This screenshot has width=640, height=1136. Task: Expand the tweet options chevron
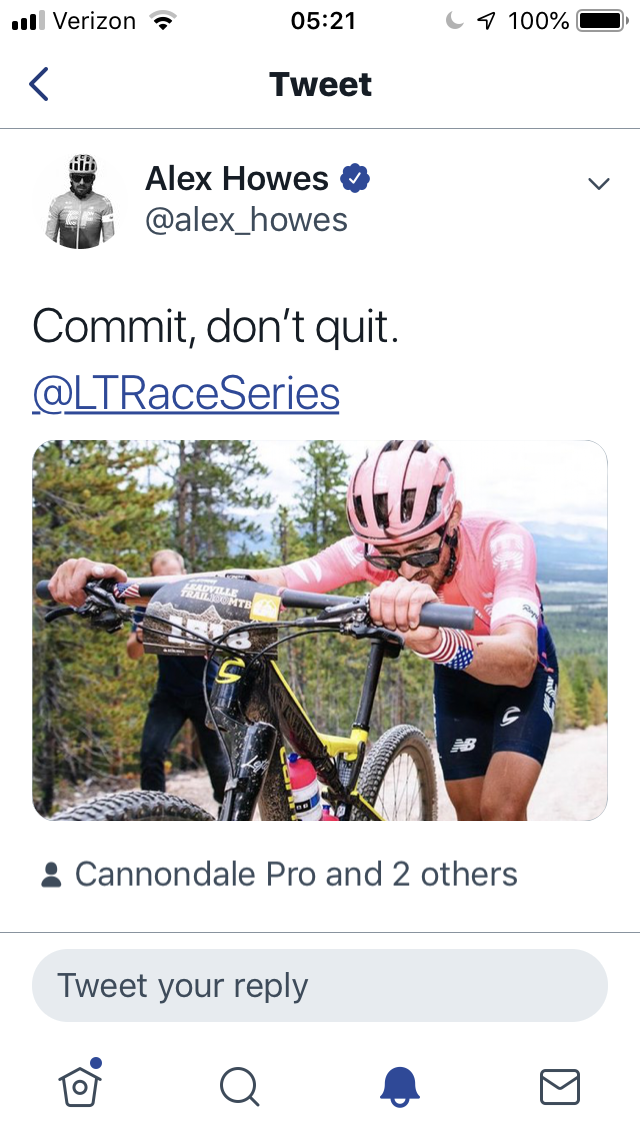[598, 183]
